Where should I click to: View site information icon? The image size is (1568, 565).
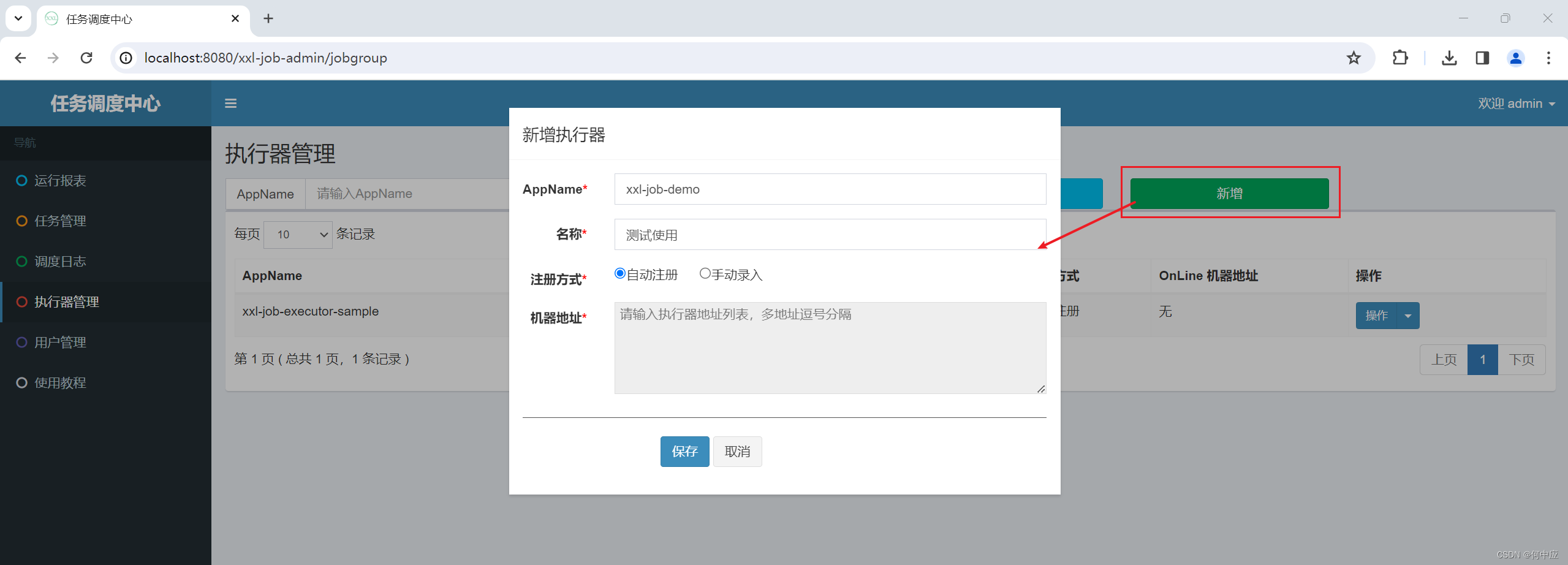tap(126, 58)
